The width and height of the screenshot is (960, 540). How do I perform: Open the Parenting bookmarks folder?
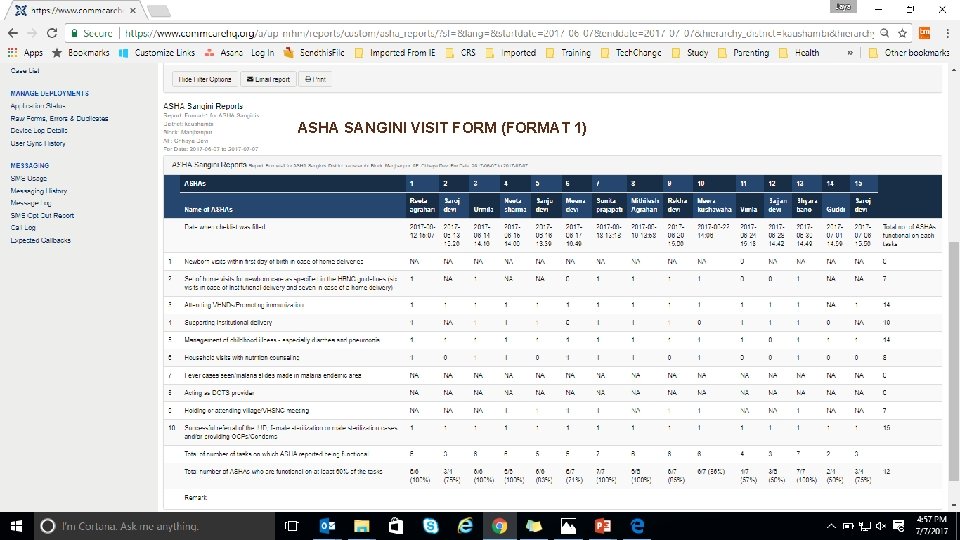[x=743, y=53]
